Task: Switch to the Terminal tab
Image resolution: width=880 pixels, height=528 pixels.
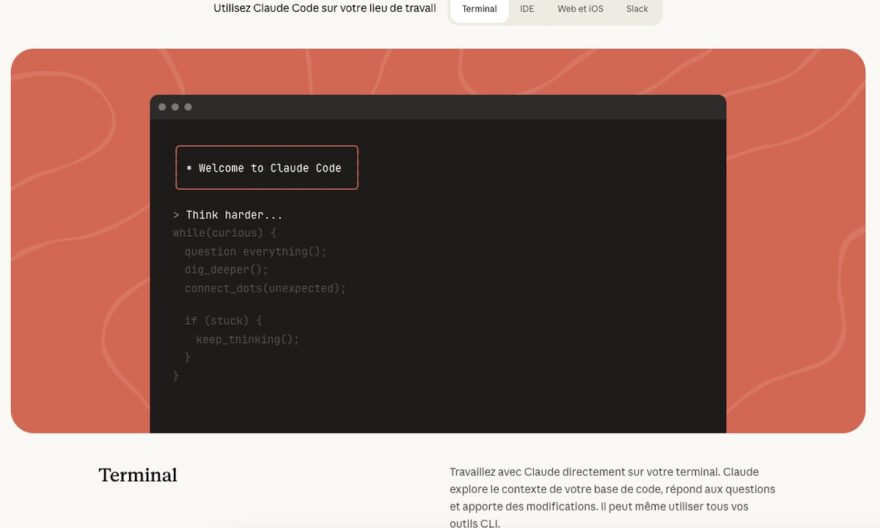Action: tap(479, 9)
